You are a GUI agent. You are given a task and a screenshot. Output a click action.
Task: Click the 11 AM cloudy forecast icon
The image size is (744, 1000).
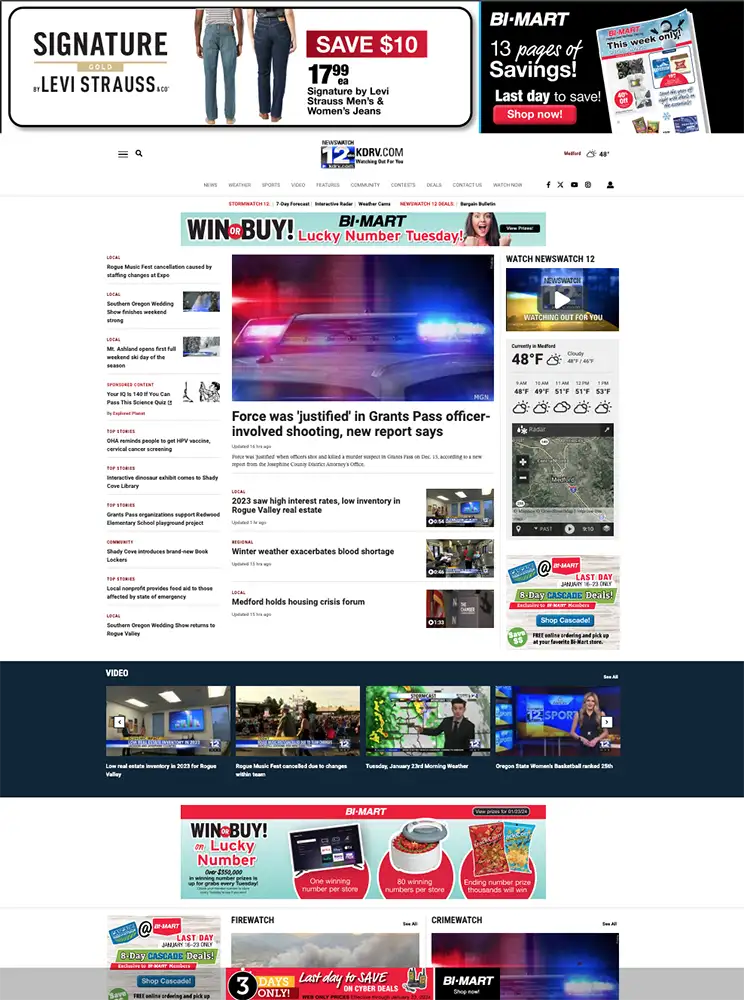pyautogui.click(x=562, y=407)
